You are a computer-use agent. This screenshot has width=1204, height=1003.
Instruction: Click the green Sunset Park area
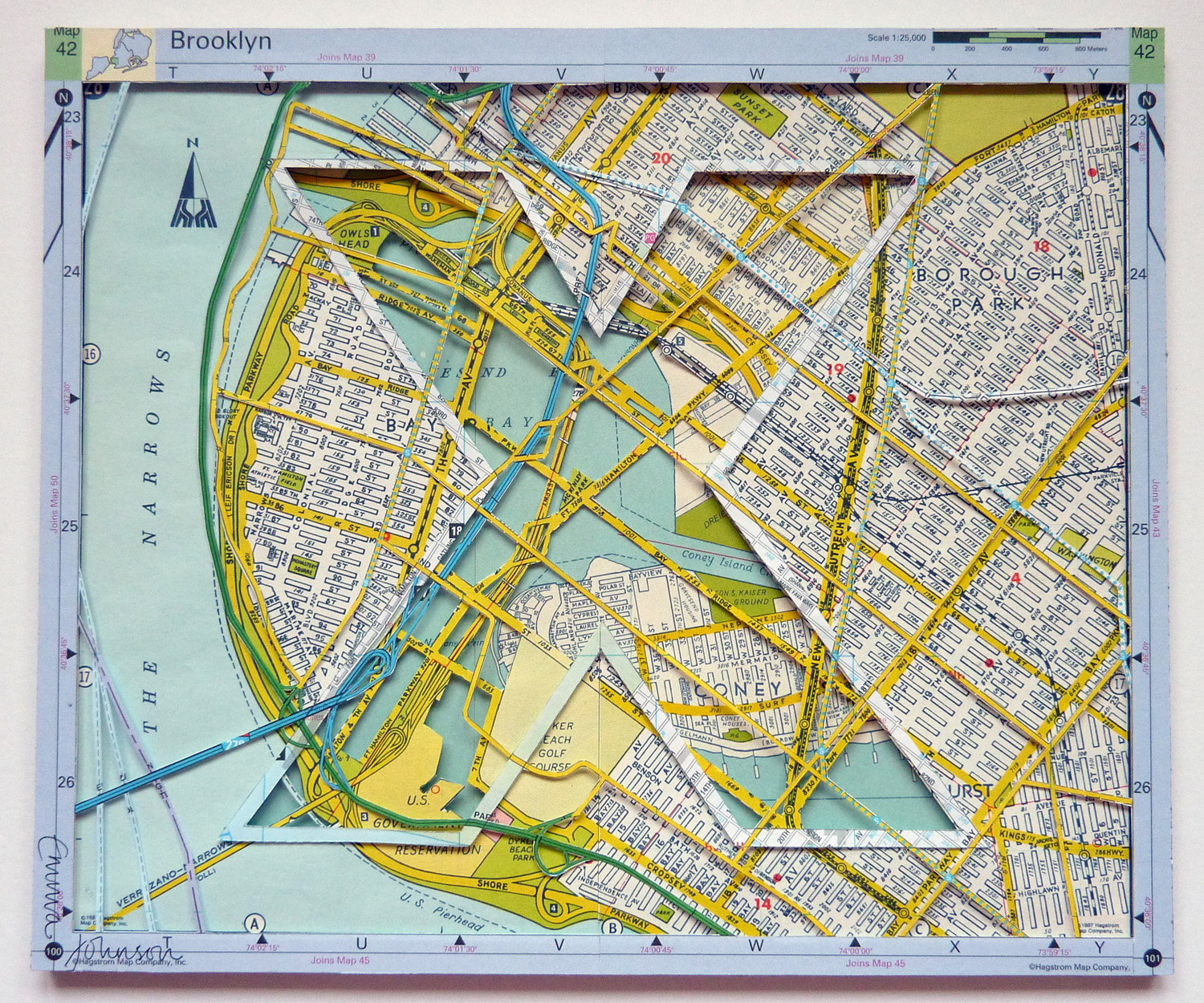[x=753, y=108]
